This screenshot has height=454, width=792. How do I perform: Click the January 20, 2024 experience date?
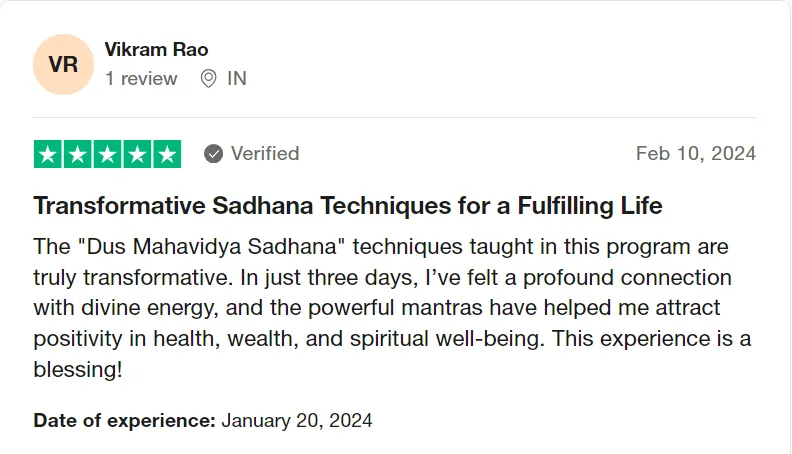click(x=297, y=420)
